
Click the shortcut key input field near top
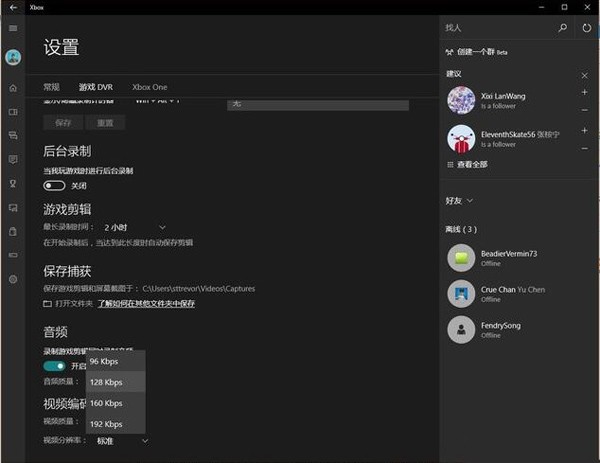(x=318, y=105)
